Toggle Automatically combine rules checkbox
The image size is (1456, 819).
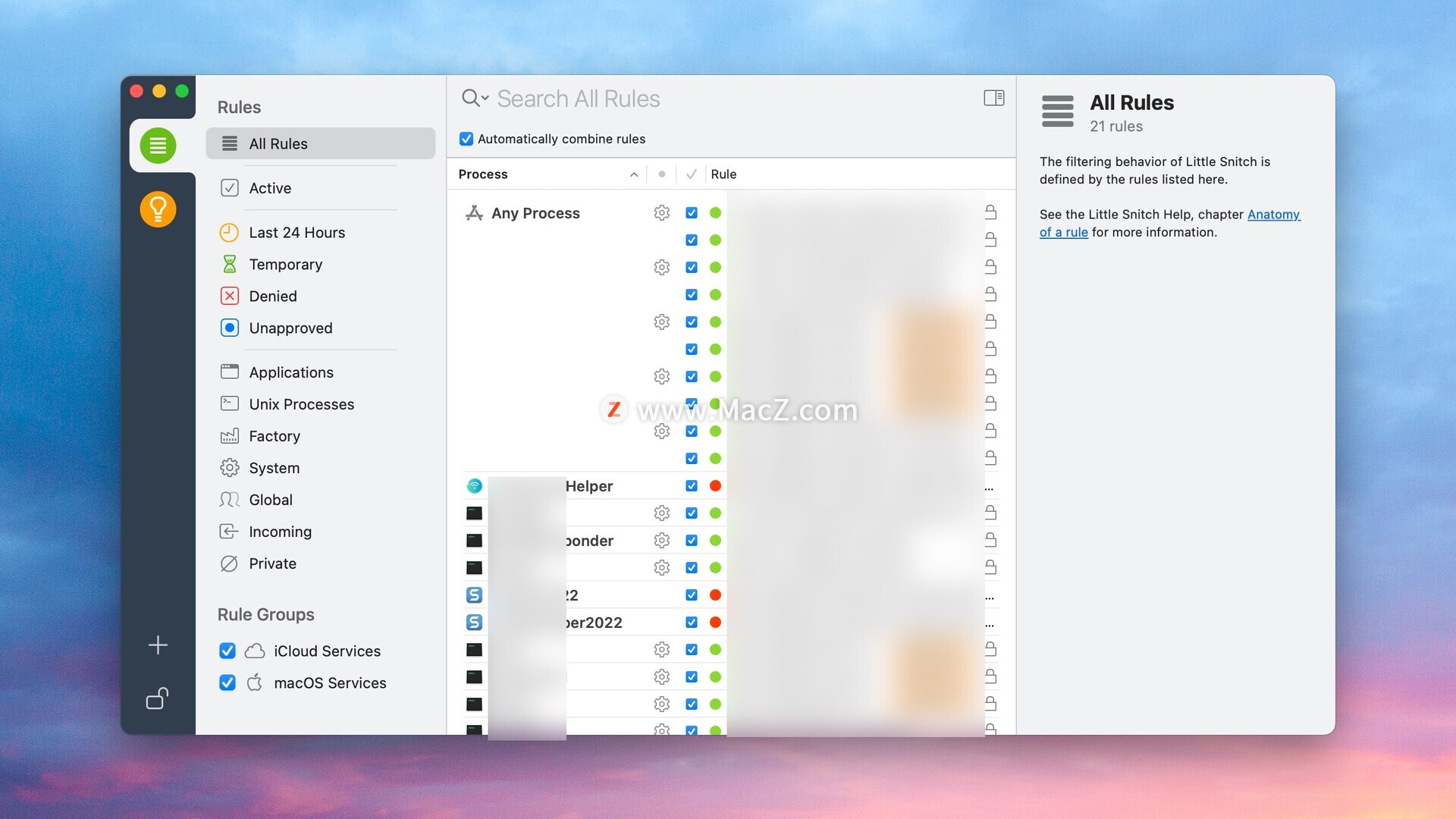coord(466,139)
